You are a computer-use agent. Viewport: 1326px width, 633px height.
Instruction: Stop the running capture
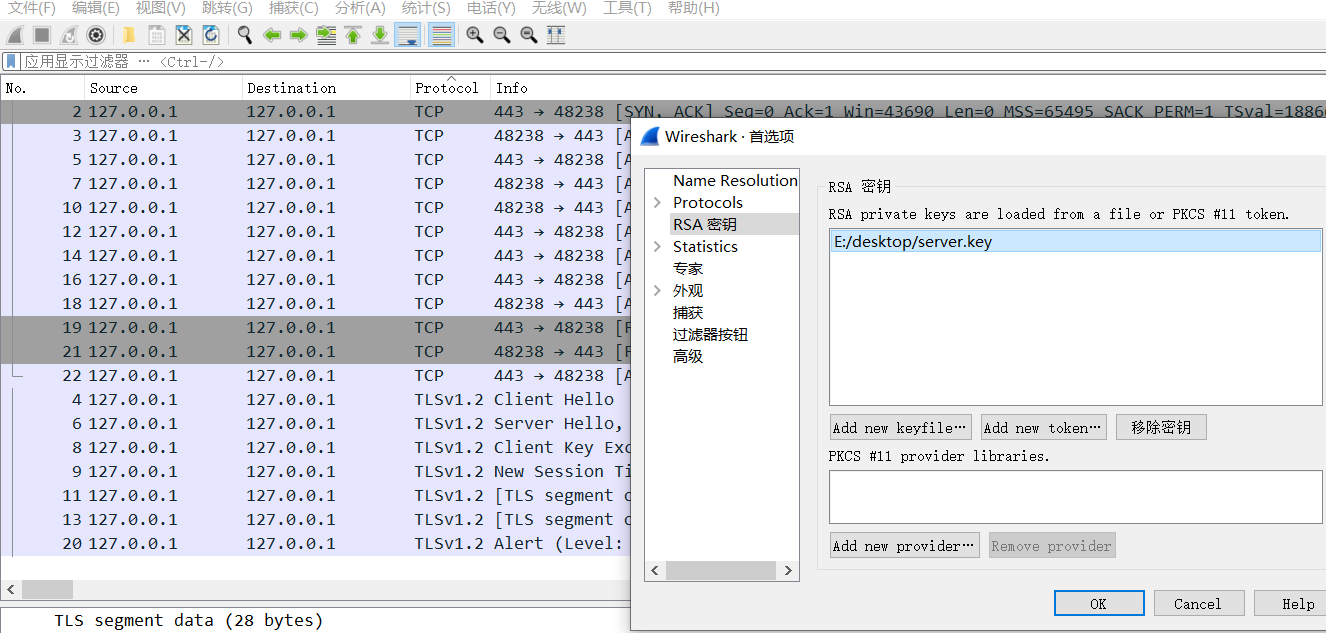tap(40, 35)
